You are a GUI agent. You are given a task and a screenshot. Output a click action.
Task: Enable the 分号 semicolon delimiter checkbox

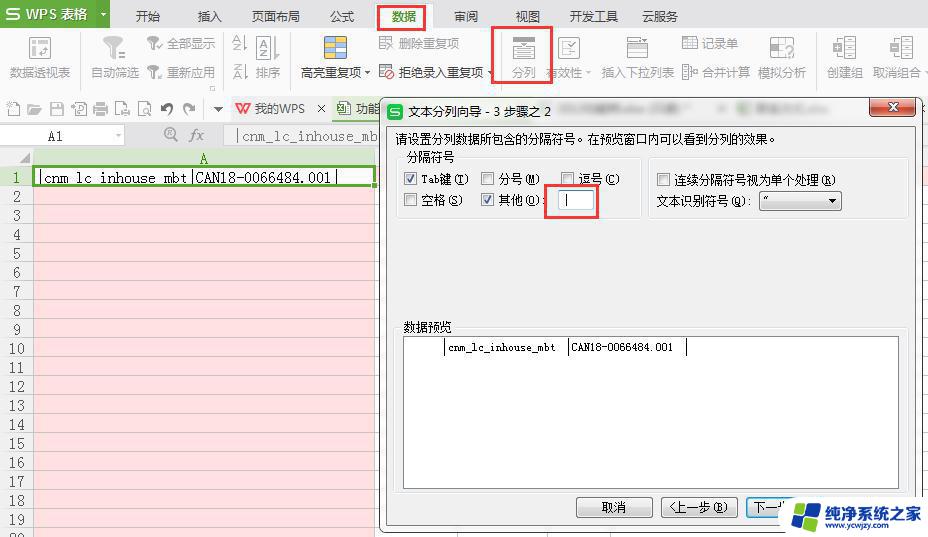point(488,179)
